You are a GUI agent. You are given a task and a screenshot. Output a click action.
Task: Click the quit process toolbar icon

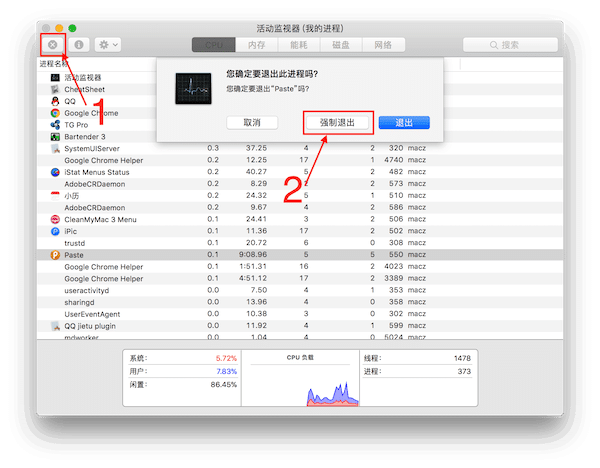53,45
